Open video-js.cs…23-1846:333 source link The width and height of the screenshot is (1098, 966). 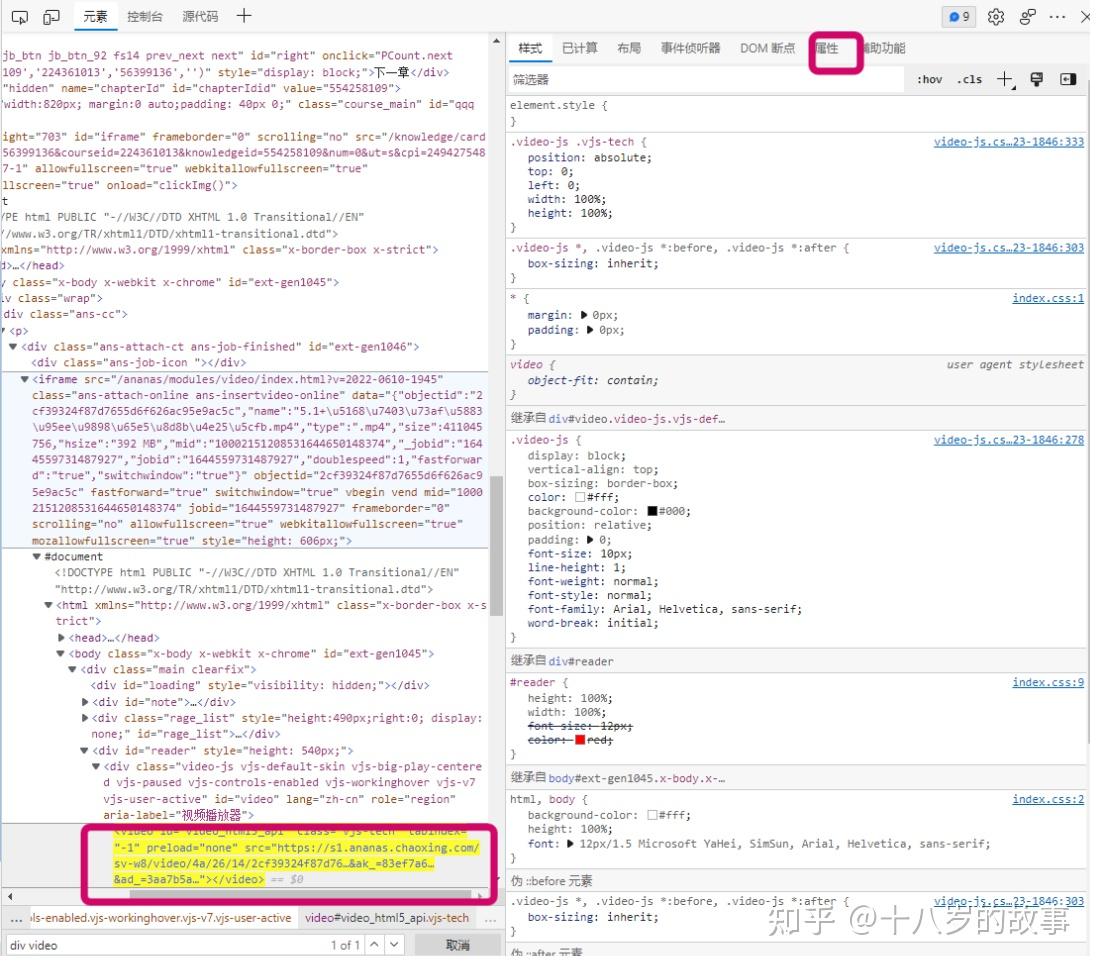1008,142
